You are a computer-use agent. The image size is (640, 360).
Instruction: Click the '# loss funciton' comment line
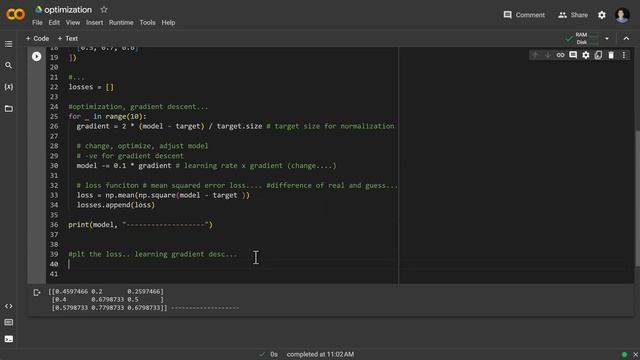[237, 185]
